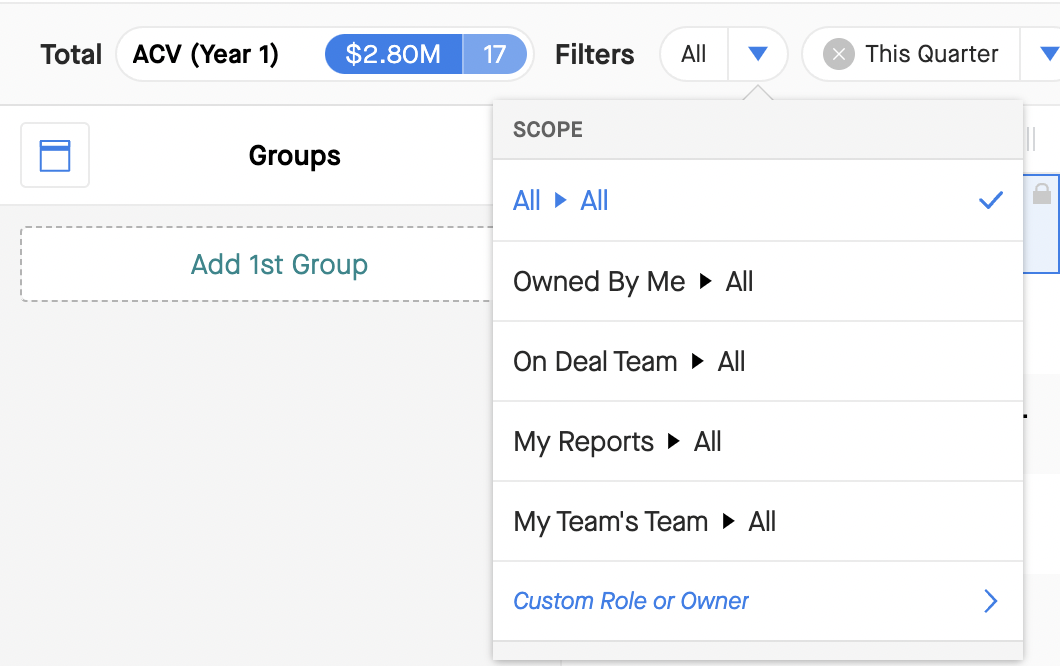Remove the This Quarter filter
This screenshot has height=666, width=1060.
[x=839, y=54]
